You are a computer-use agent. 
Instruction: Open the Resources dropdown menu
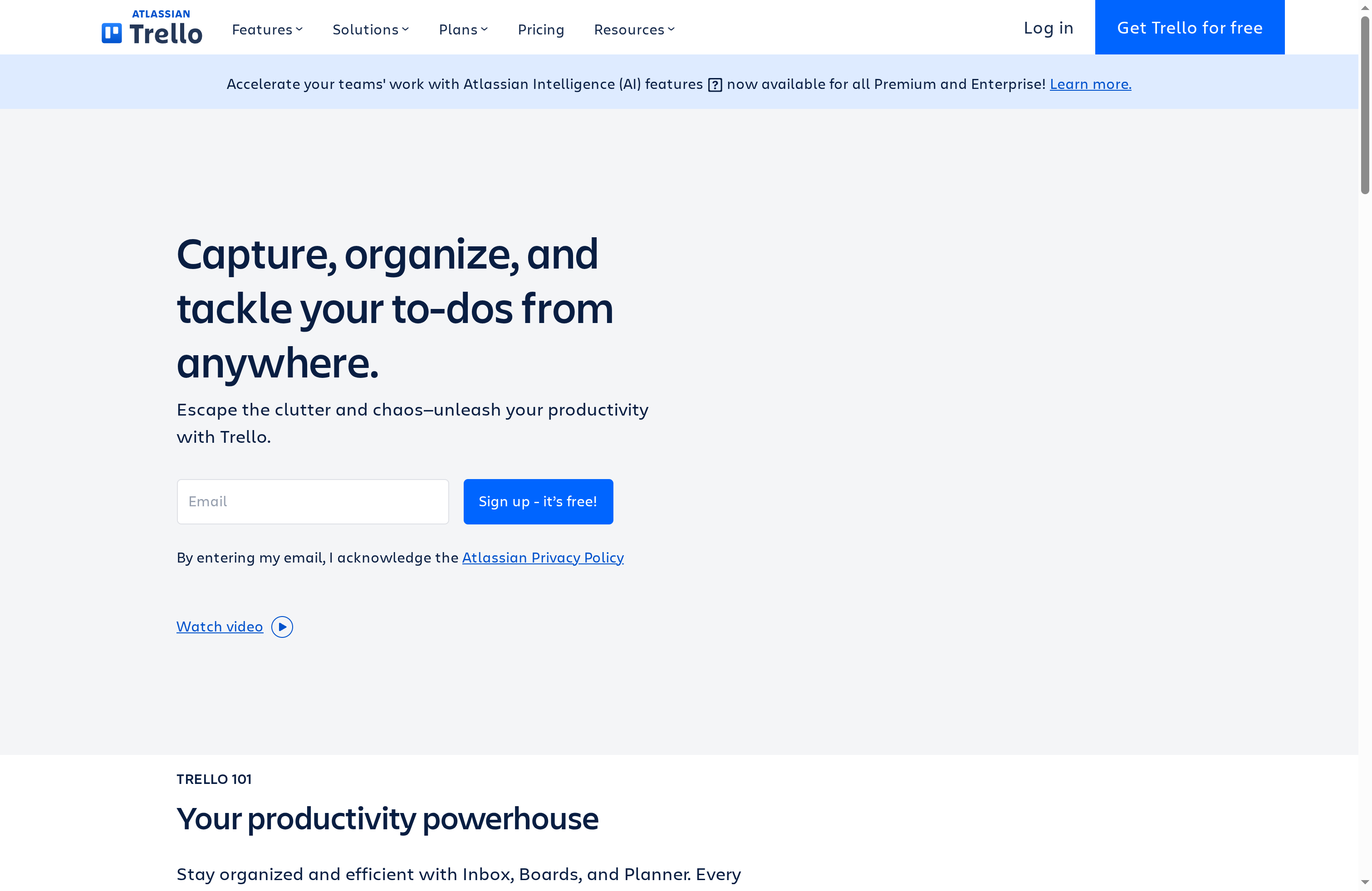click(x=634, y=29)
